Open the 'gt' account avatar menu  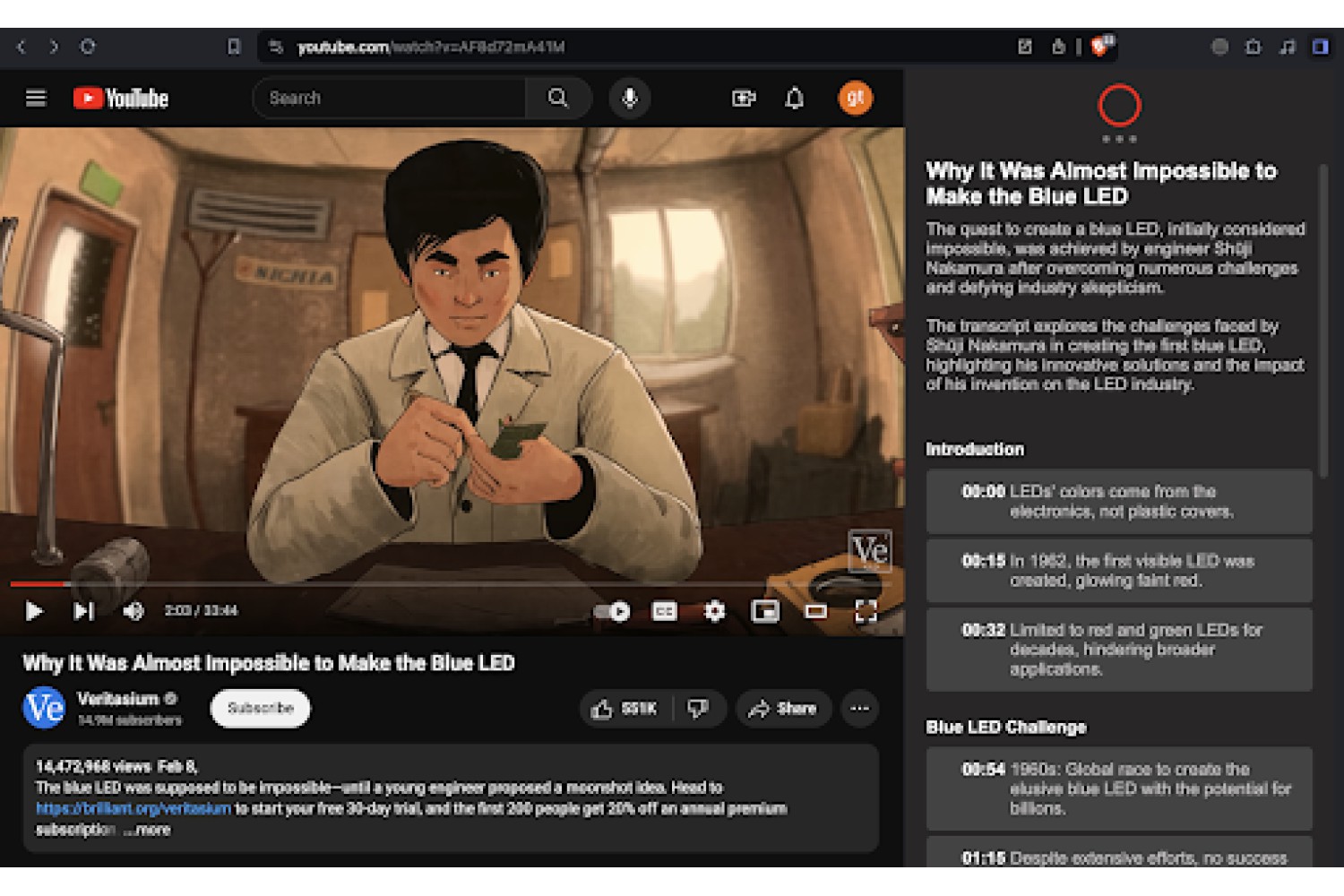[855, 98]
